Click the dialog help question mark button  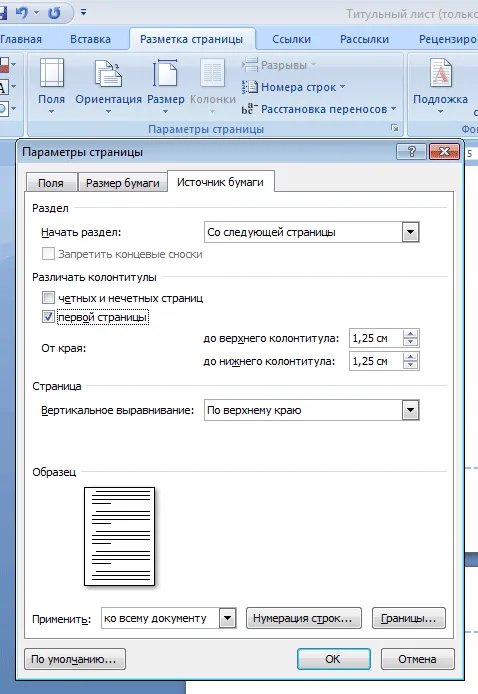coord(412,152)
